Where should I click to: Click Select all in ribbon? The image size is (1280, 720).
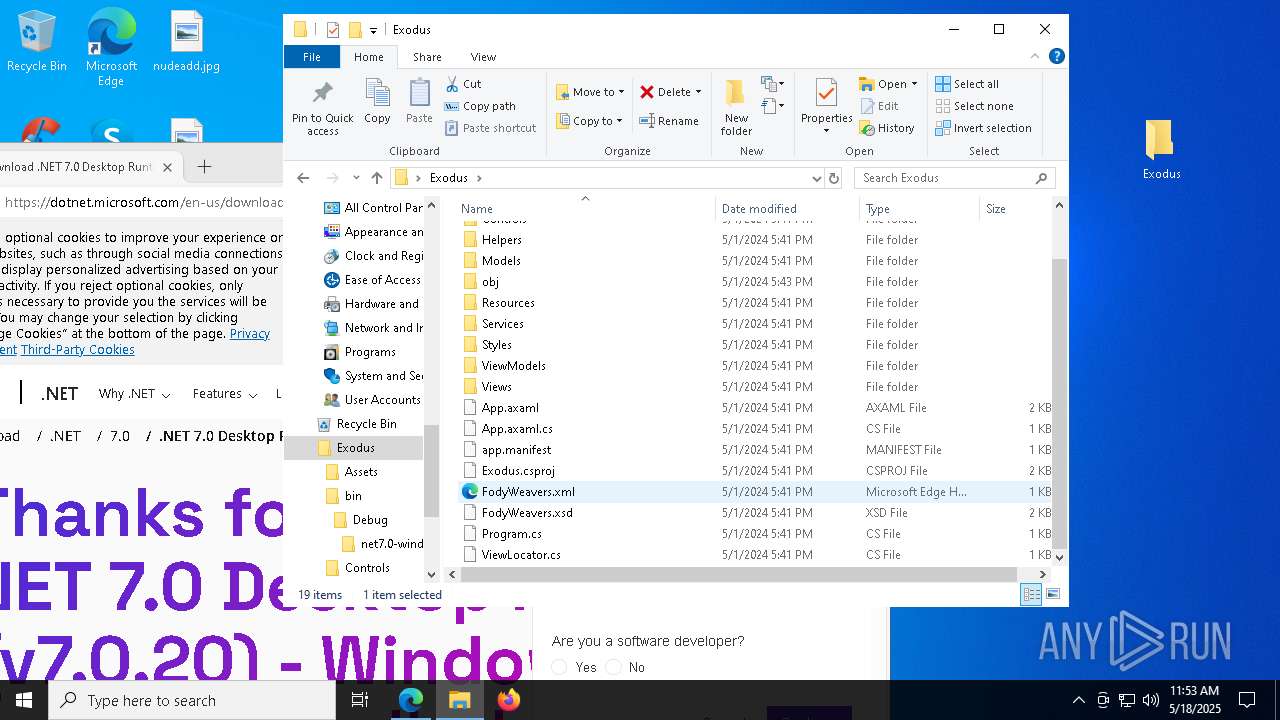[x=967, y=84]
